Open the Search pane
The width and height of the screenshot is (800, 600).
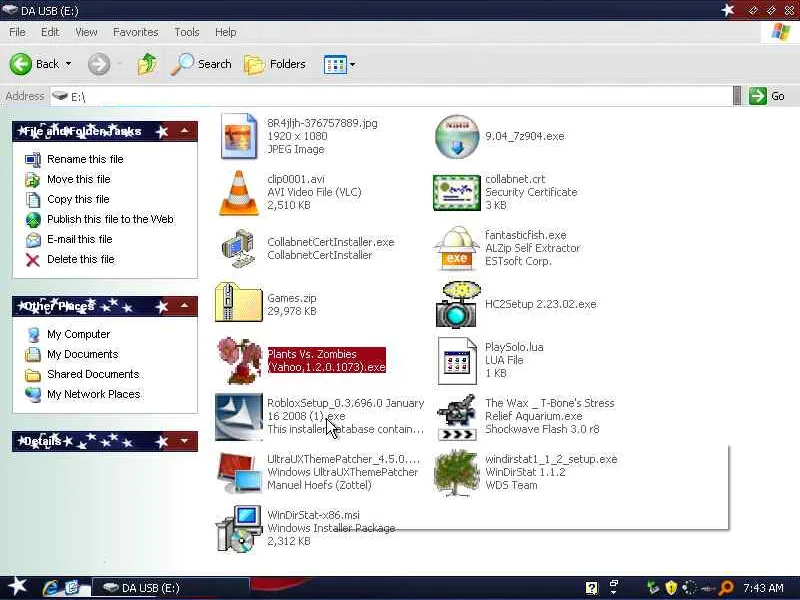pos(201,64)
